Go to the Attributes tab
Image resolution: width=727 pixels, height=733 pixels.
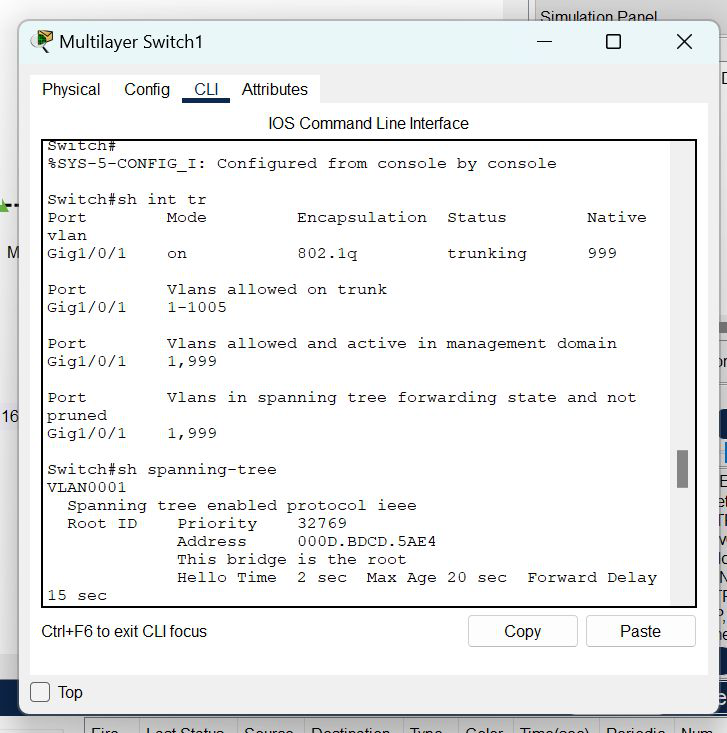tap(275, 89)
